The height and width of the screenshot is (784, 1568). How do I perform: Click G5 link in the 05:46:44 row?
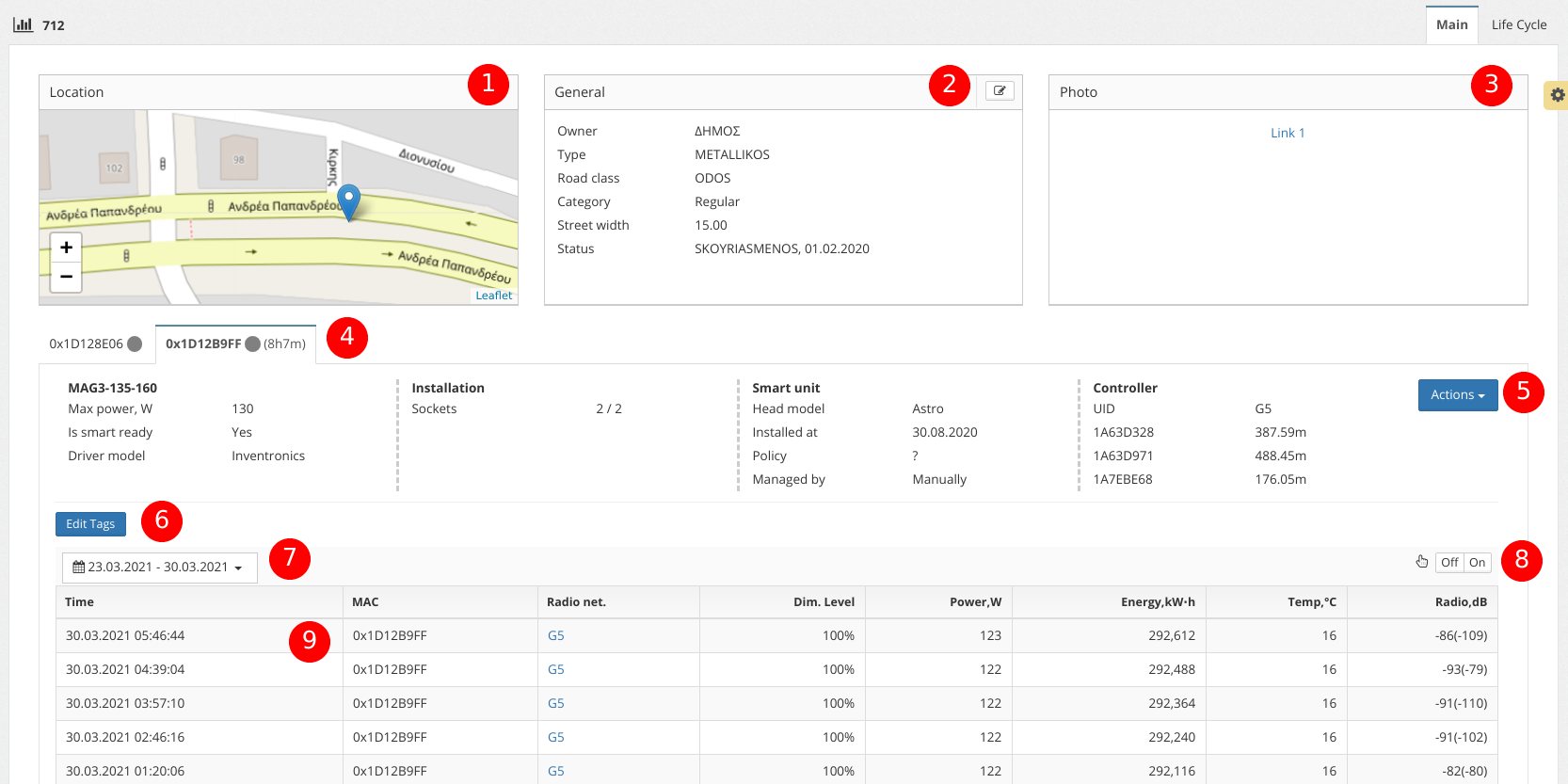pyautogui.click(x=555, y=635)
